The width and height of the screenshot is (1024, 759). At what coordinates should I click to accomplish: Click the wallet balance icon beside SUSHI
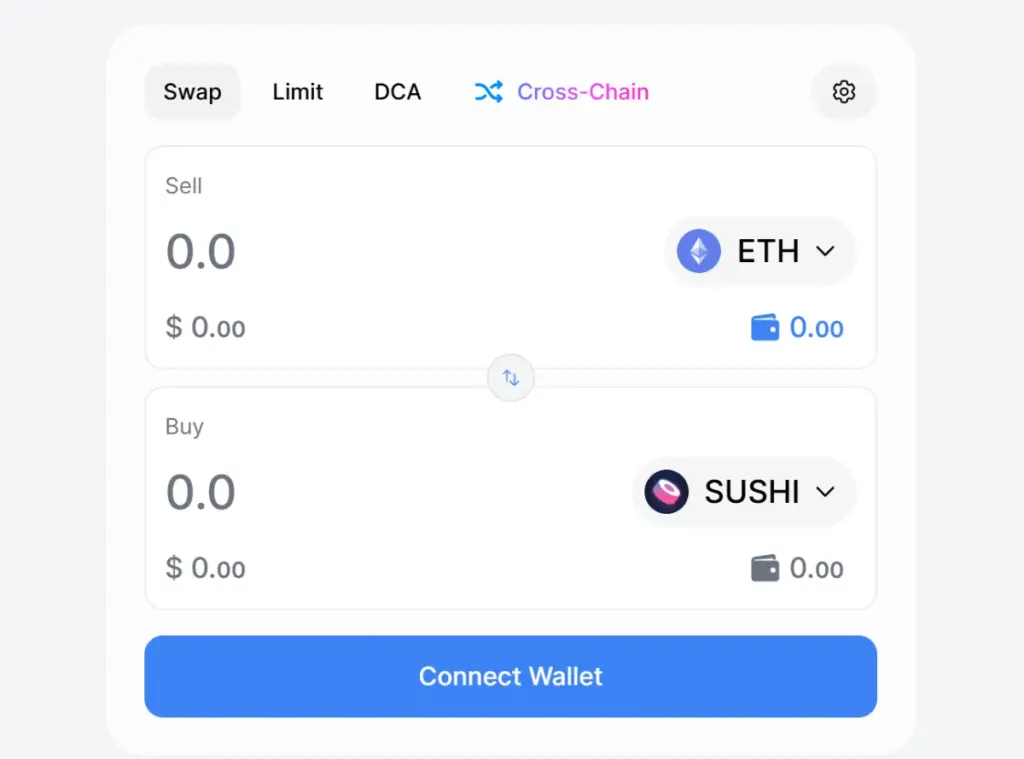point(765,568)
